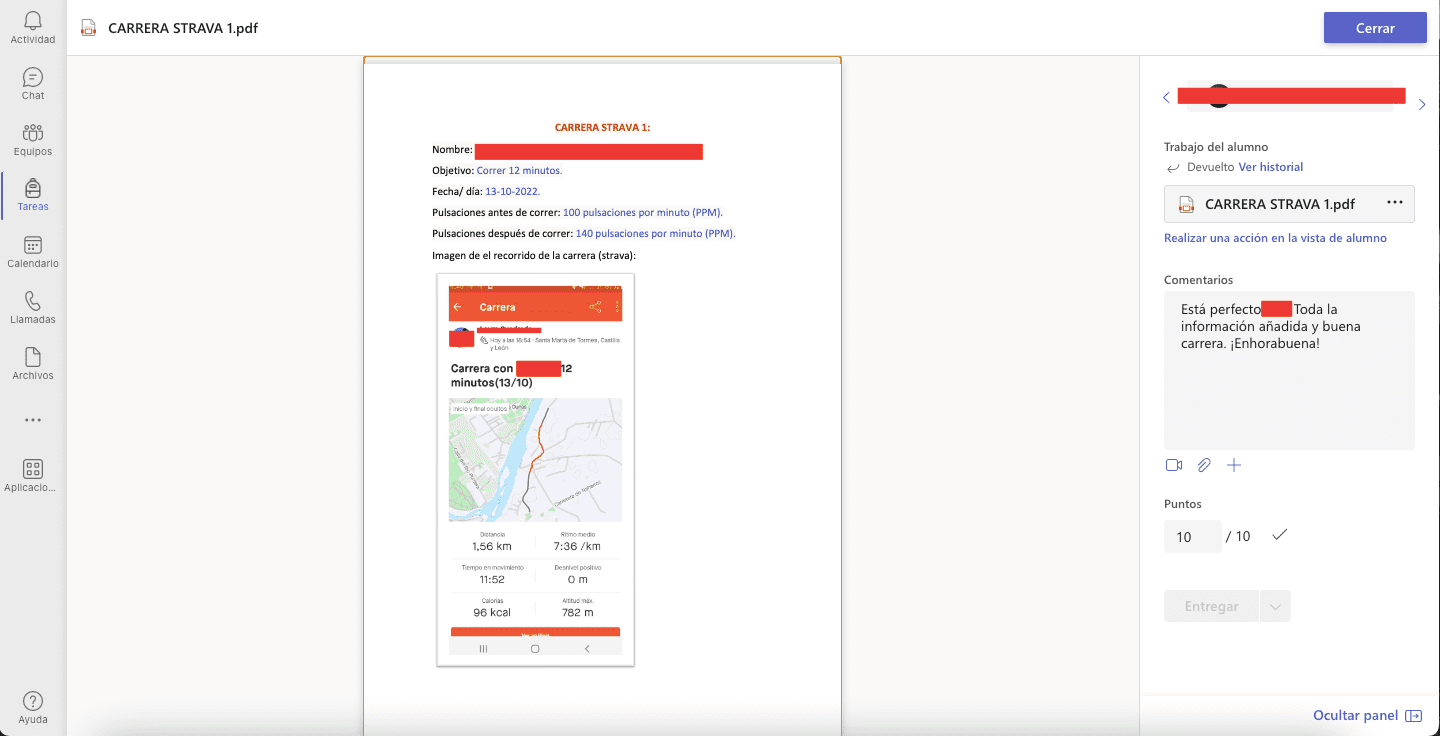Select the Tareas tab in sidebar
Image resolution: width=1440 pixels, height=736 pixels.
coord(33,195)
